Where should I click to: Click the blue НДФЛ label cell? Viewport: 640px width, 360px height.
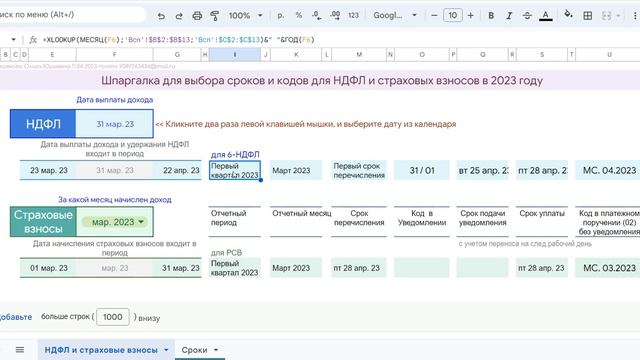[x=43, y=124]
